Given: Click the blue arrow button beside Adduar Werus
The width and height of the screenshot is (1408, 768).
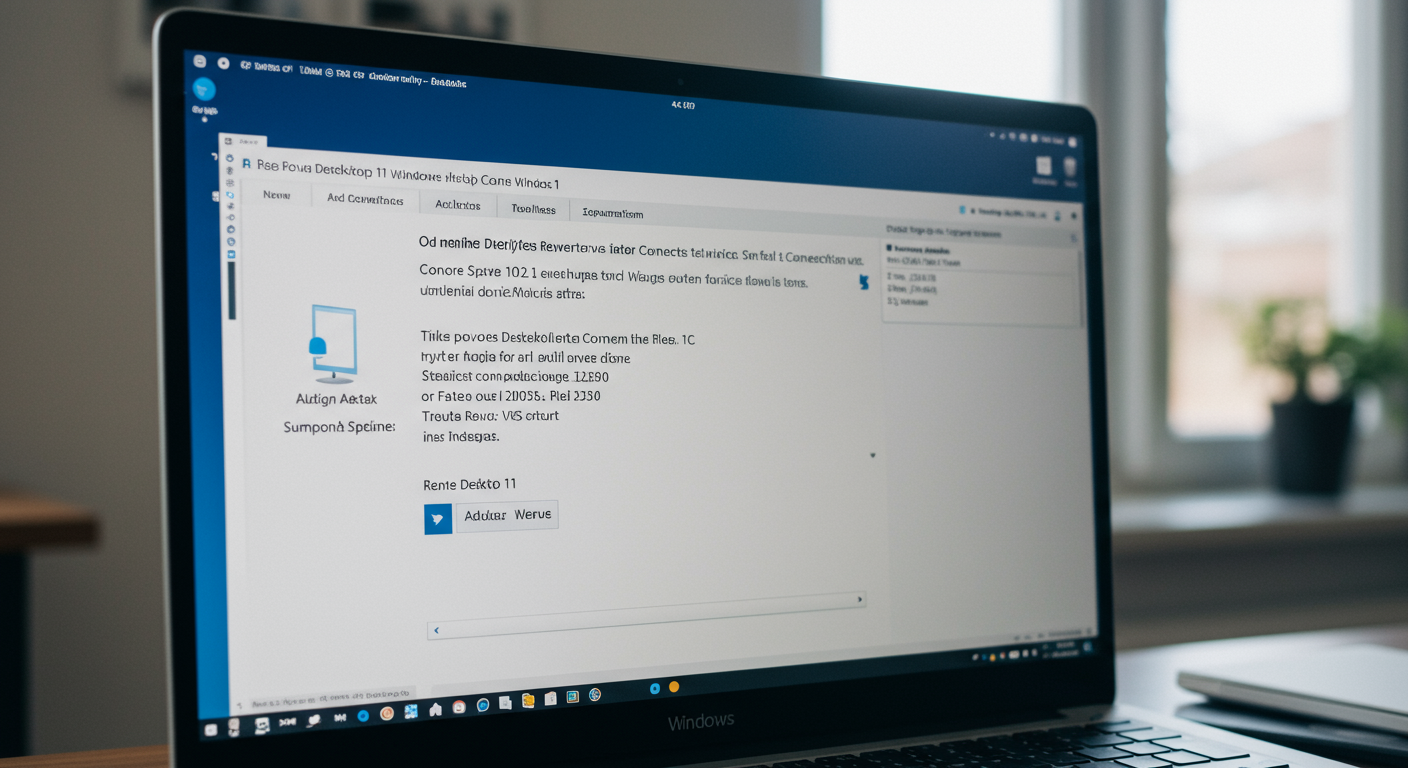Looking at the screenshot, I should pos(438,518).
